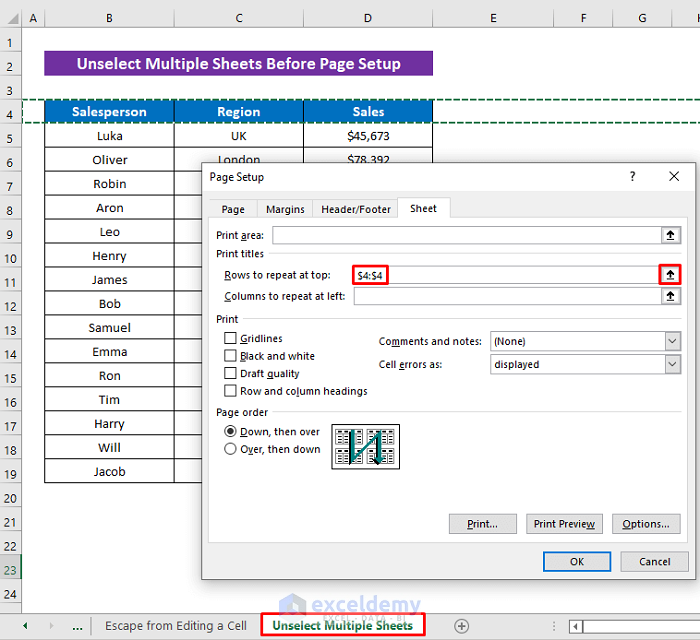Viewport: 700px width, 640px height.
Task: Click the Sales header cell
Action: point(368,112)
